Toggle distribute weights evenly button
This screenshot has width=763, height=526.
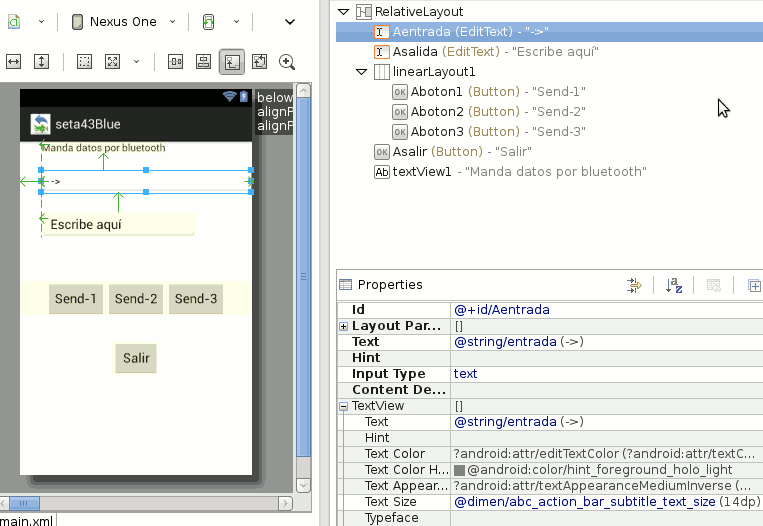175,62
